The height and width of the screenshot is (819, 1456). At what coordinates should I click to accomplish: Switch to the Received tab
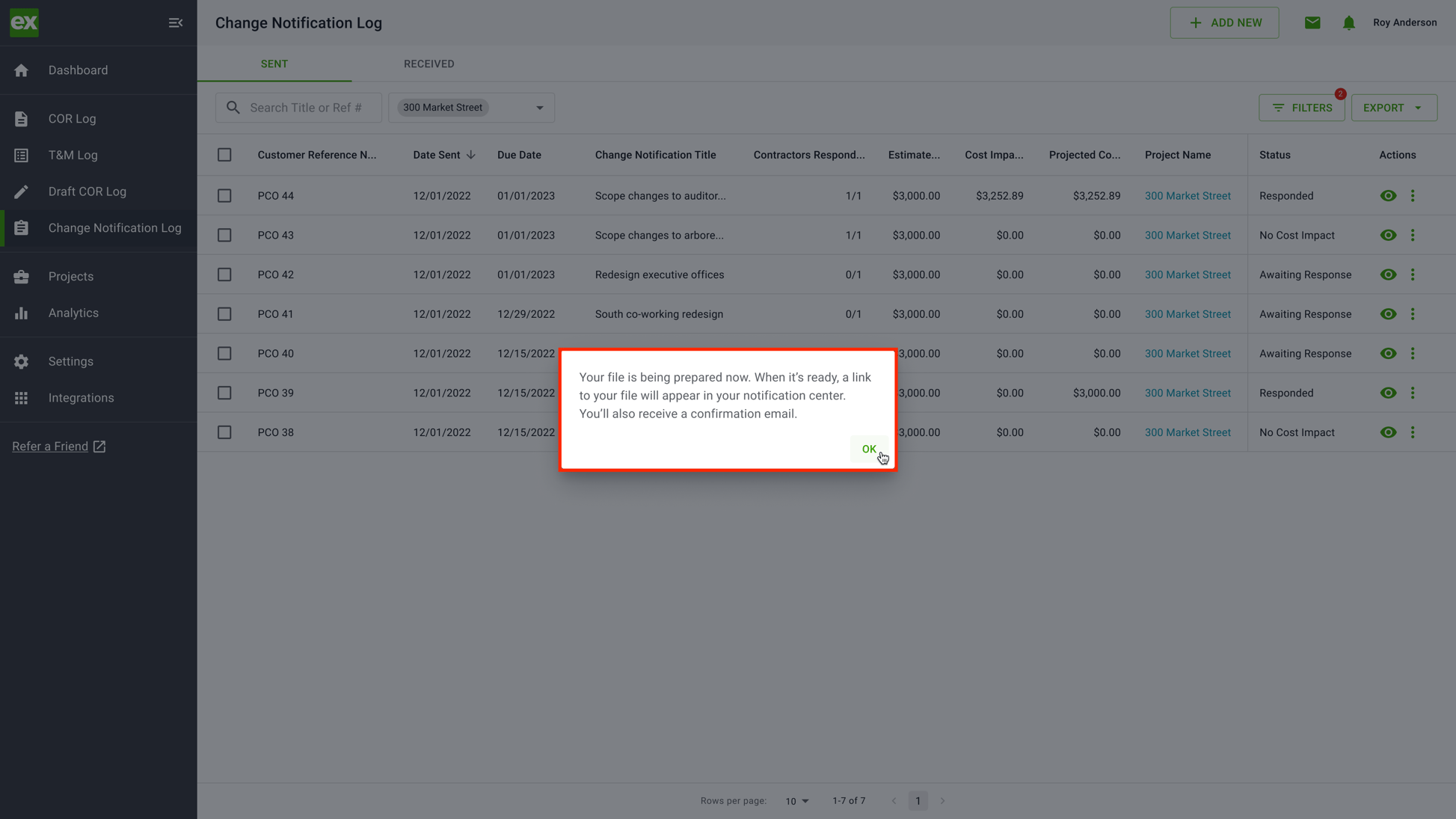click(x=428, y=64)
